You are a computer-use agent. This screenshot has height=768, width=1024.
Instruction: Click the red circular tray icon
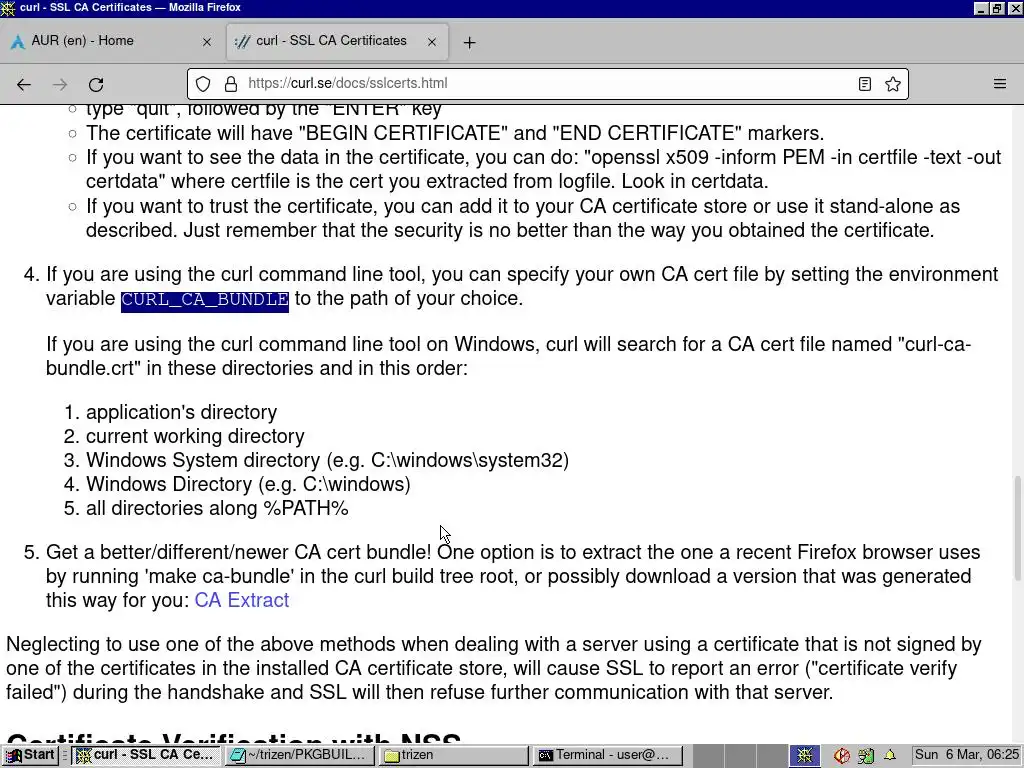pos(841,756)
